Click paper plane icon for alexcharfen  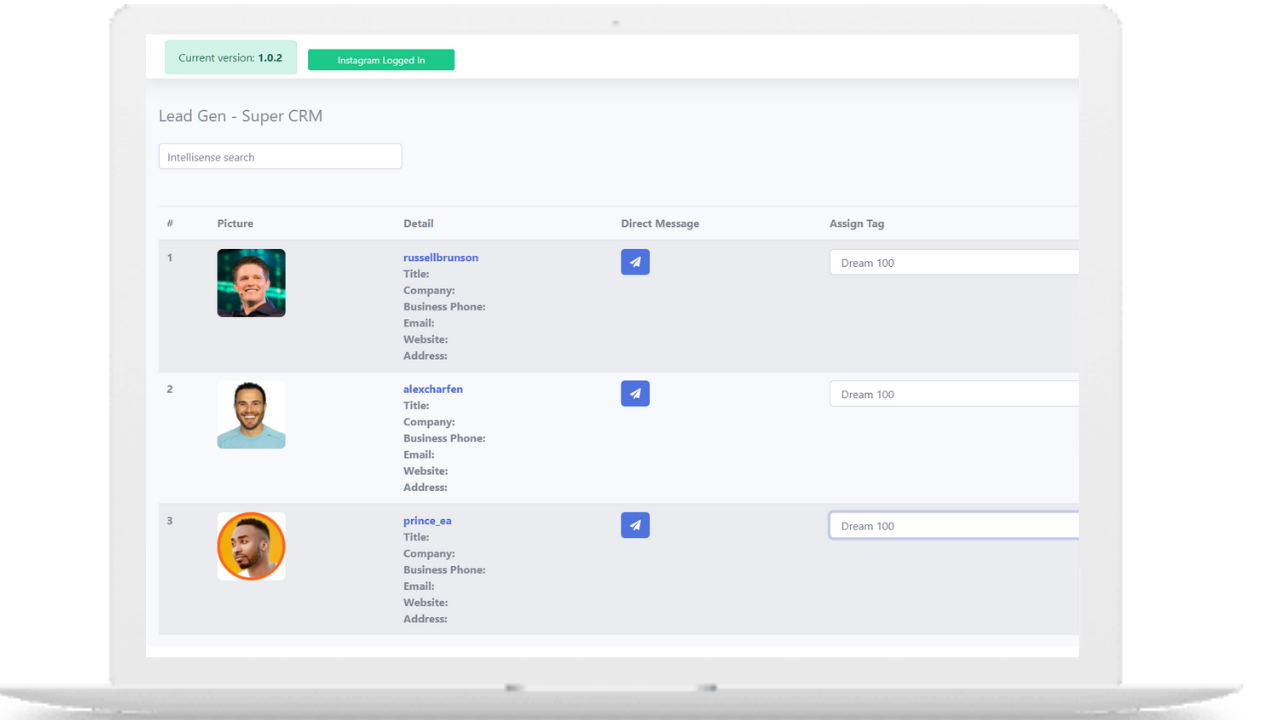[x=635, y=394]
